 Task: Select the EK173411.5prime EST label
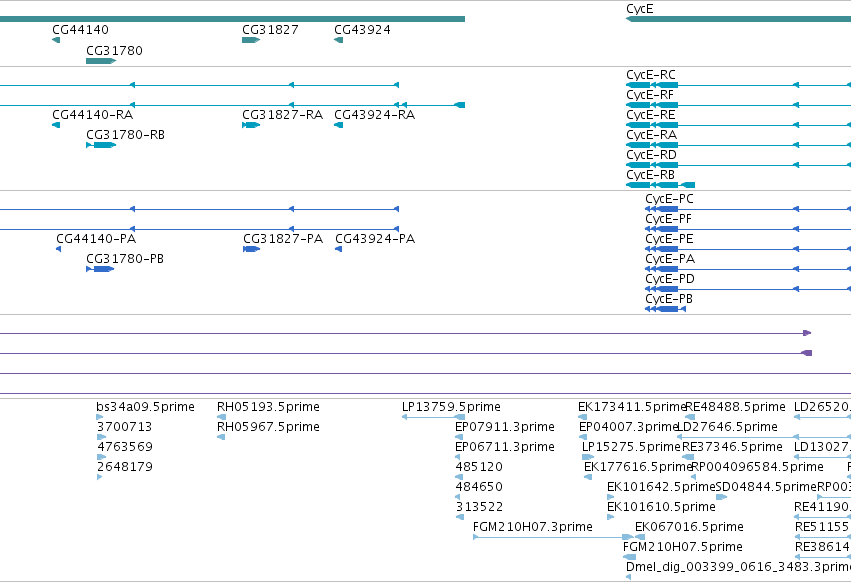[632, 407]
